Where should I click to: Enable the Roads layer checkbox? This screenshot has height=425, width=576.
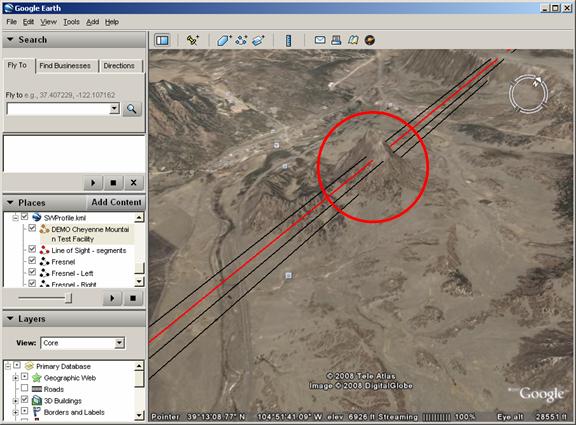[24, 388]
